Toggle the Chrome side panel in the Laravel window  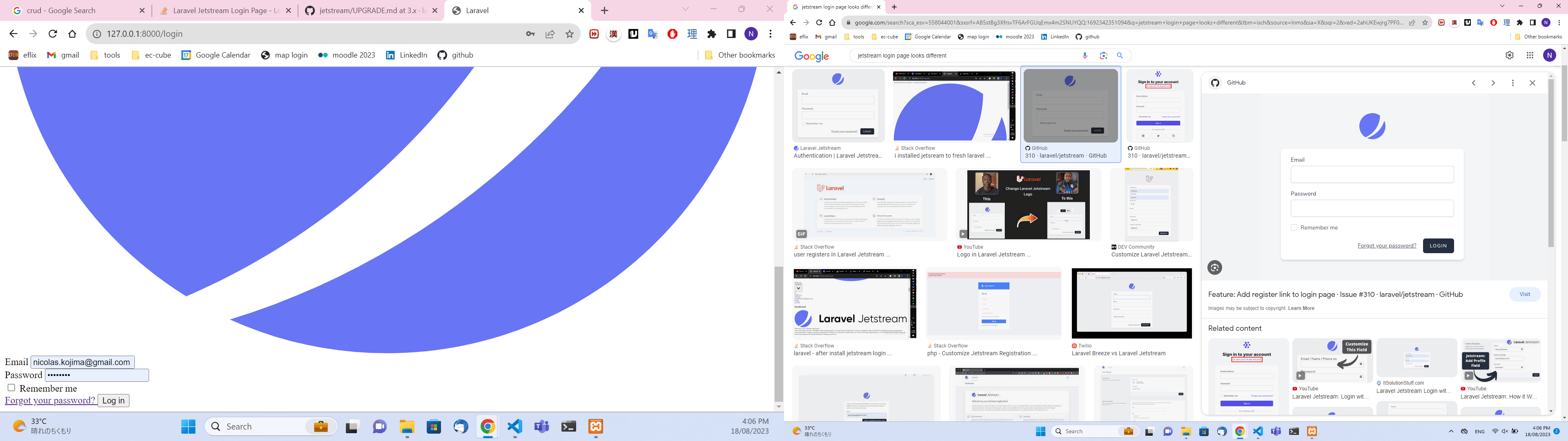tap(731, 34)
